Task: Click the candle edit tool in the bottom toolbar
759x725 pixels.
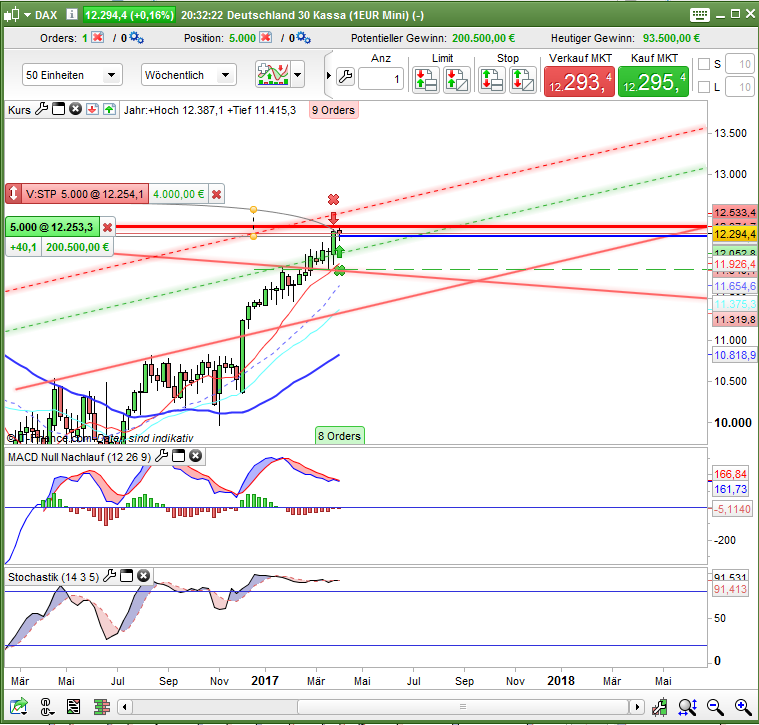Action: [660, 708]
